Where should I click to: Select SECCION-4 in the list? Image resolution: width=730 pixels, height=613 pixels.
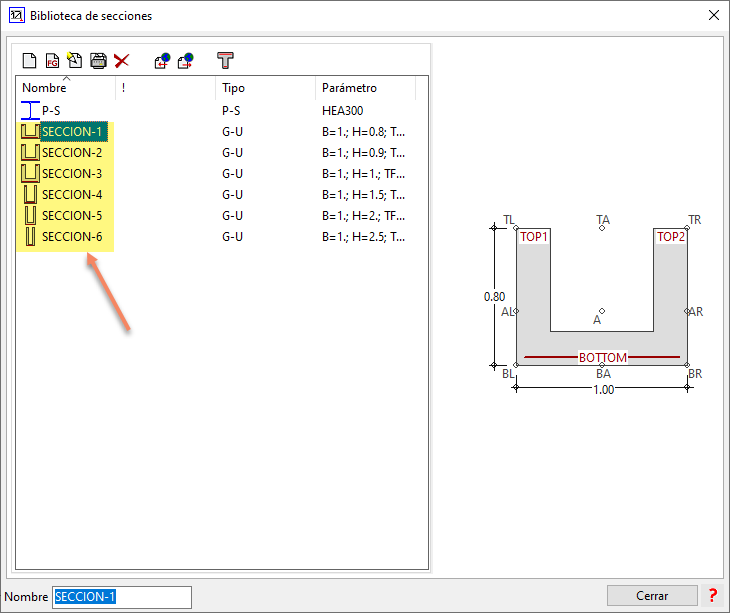pyautogui.click(x=72, y=195)
